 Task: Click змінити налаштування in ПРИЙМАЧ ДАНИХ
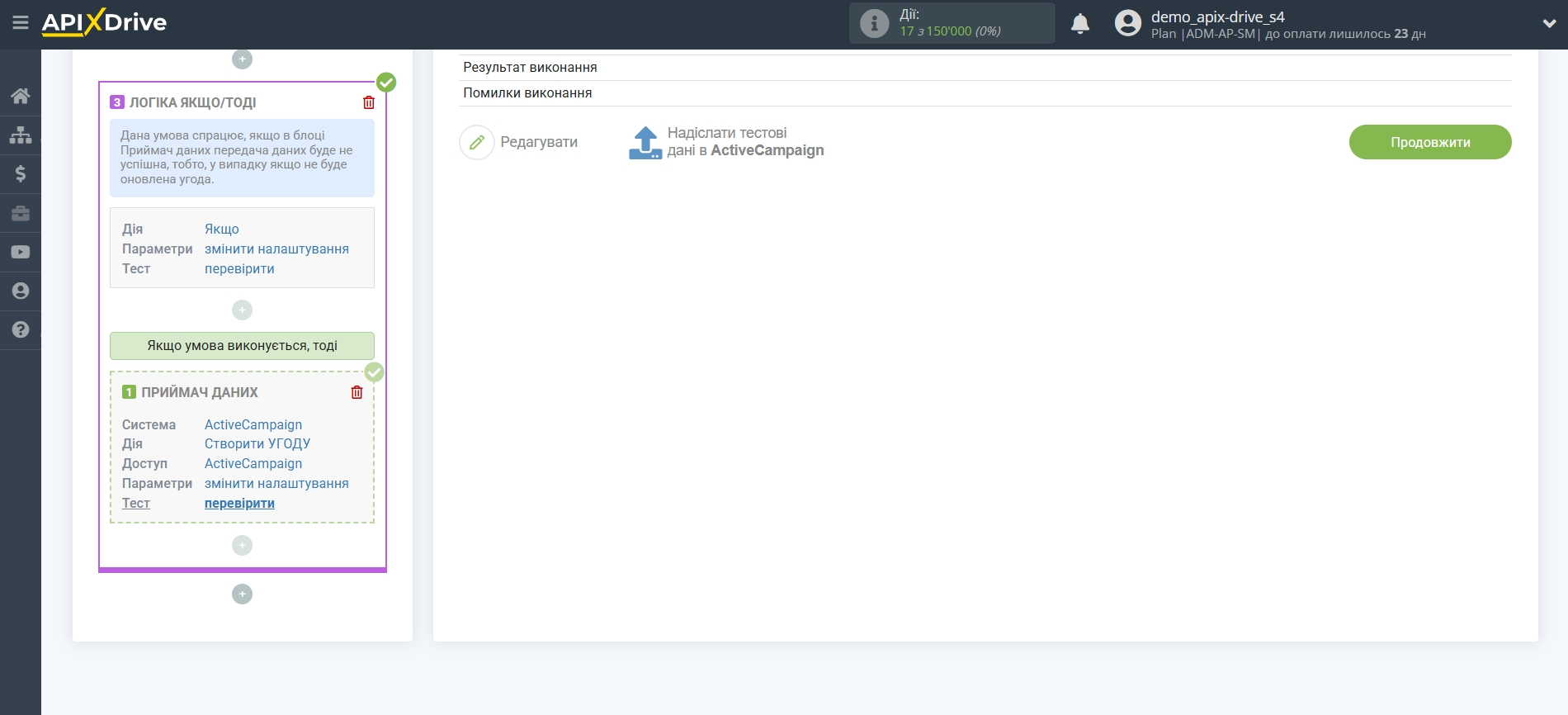(x=276, y=483)
